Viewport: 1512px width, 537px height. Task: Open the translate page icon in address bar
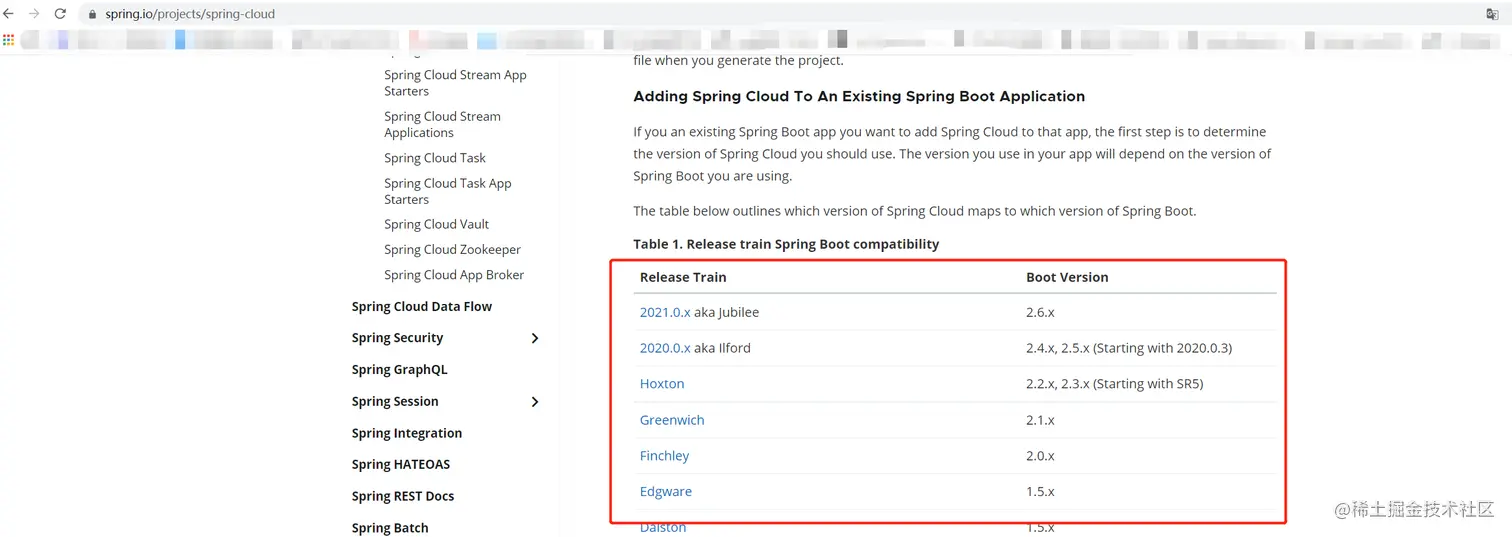(x=1492, y=14)
